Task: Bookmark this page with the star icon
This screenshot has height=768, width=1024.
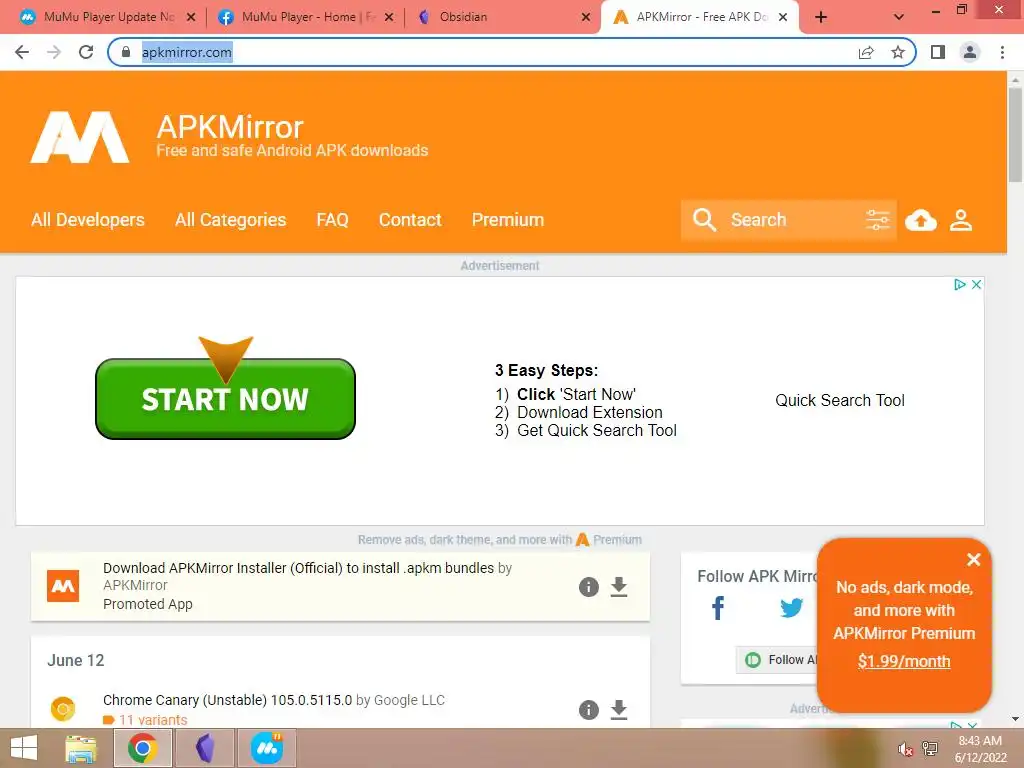Action: point(898,52)
